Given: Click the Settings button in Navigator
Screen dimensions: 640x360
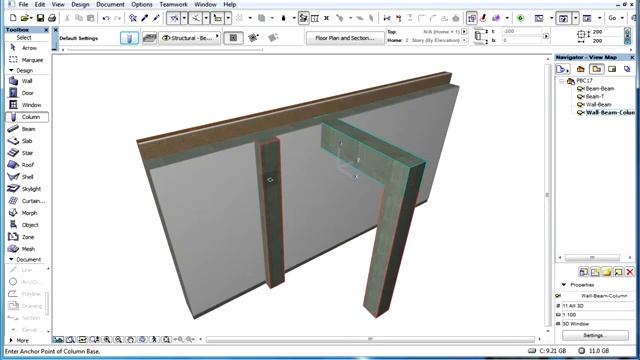Looking at the screenshot, I should pyautogui.click(x=595, y=336).
